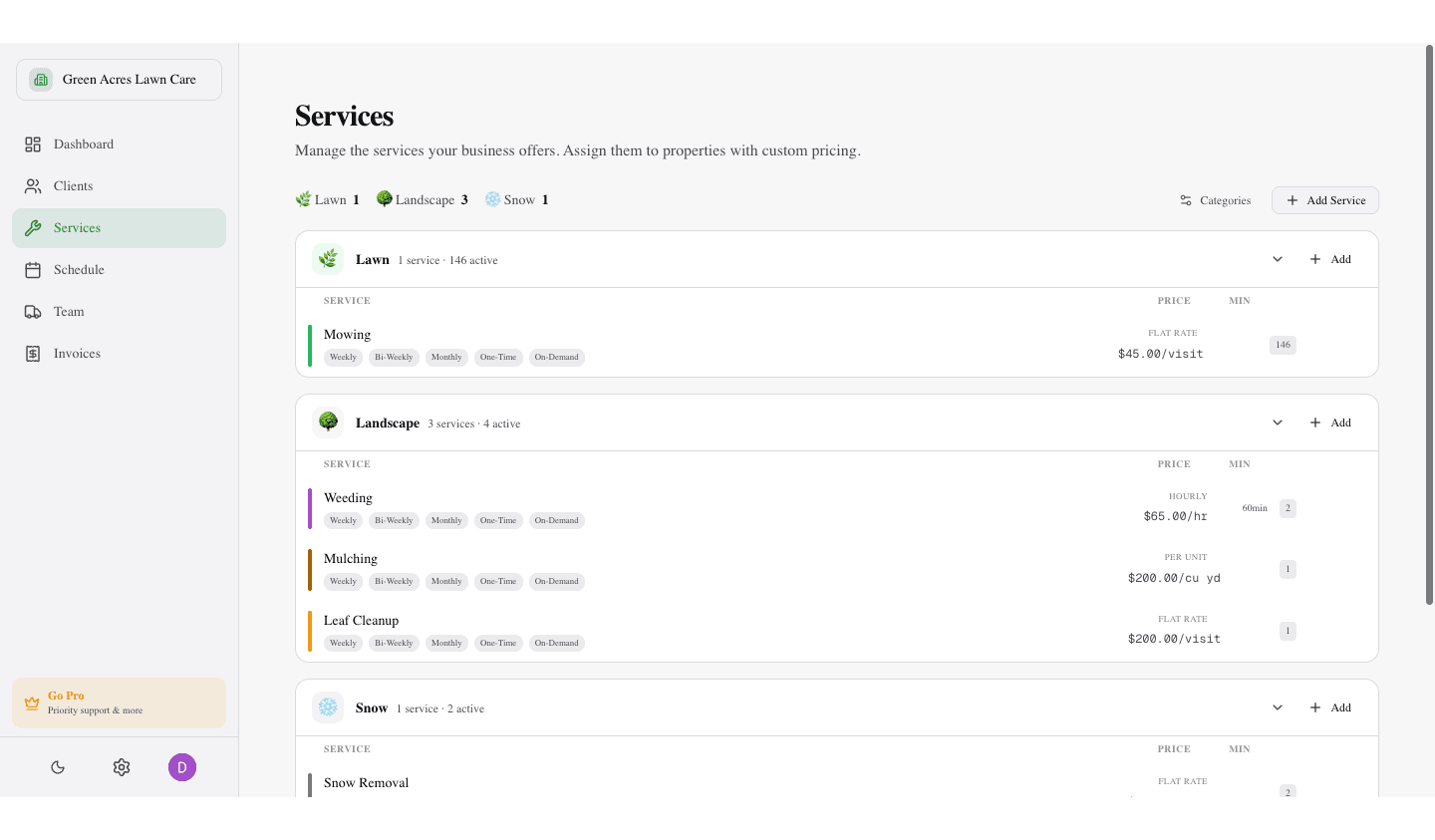Click Green Acres Lawn Care business icon

tap(41, 80)
